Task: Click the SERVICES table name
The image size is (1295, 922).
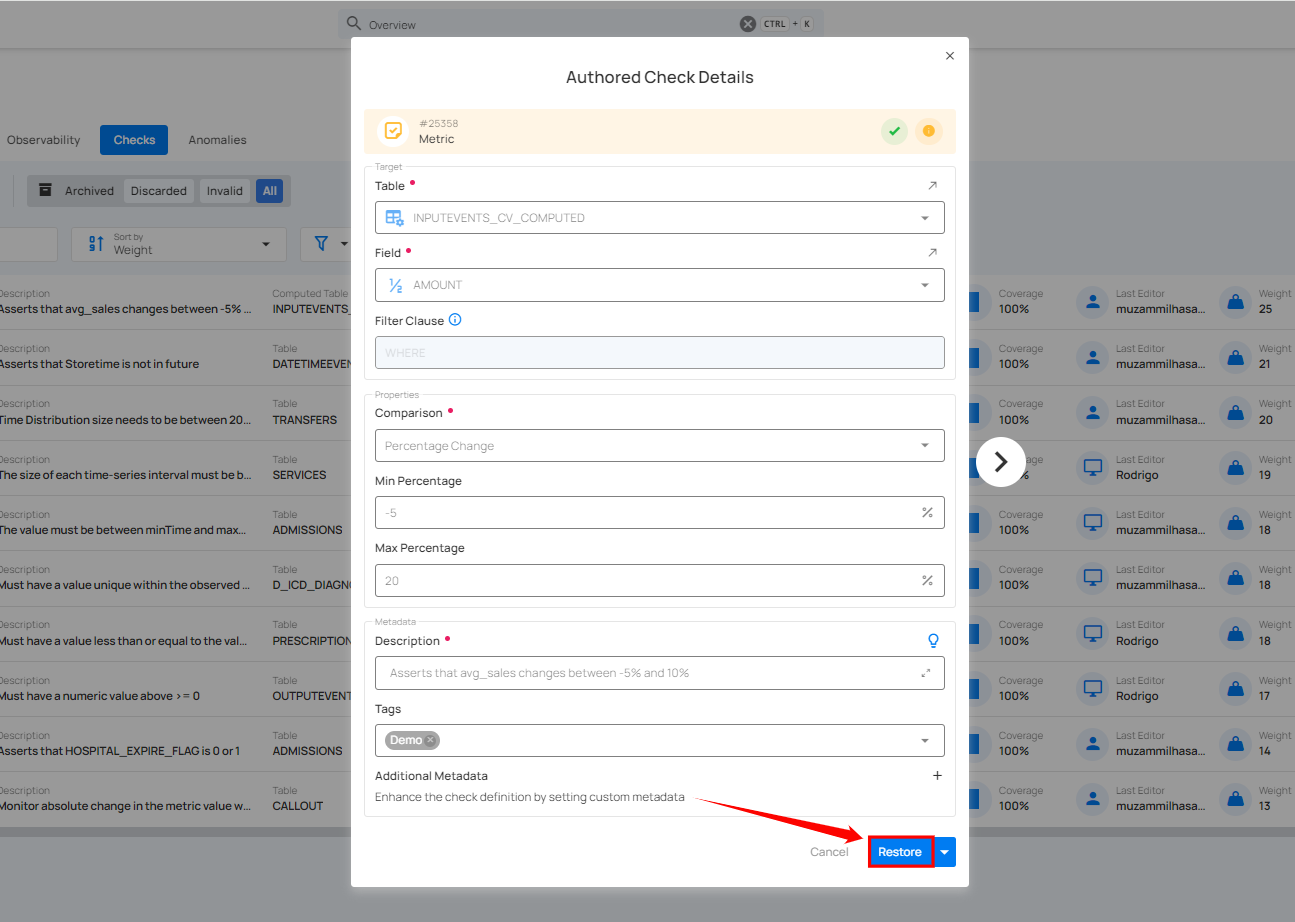Action: click(300, 475)
